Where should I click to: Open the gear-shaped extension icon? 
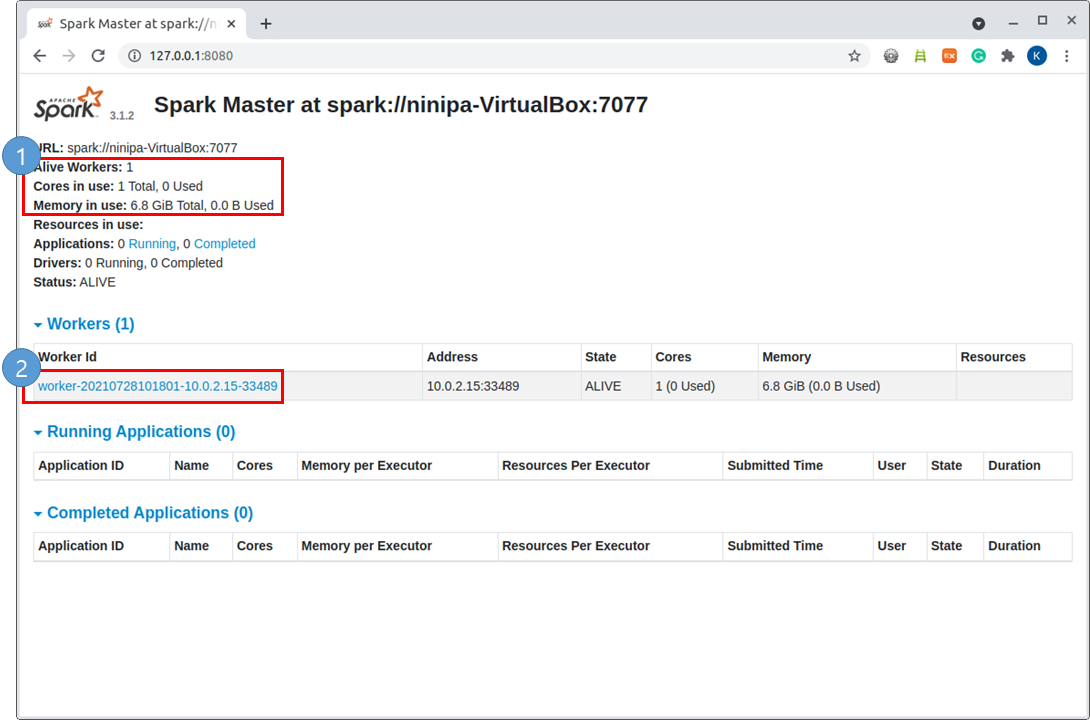click(890, 56)
